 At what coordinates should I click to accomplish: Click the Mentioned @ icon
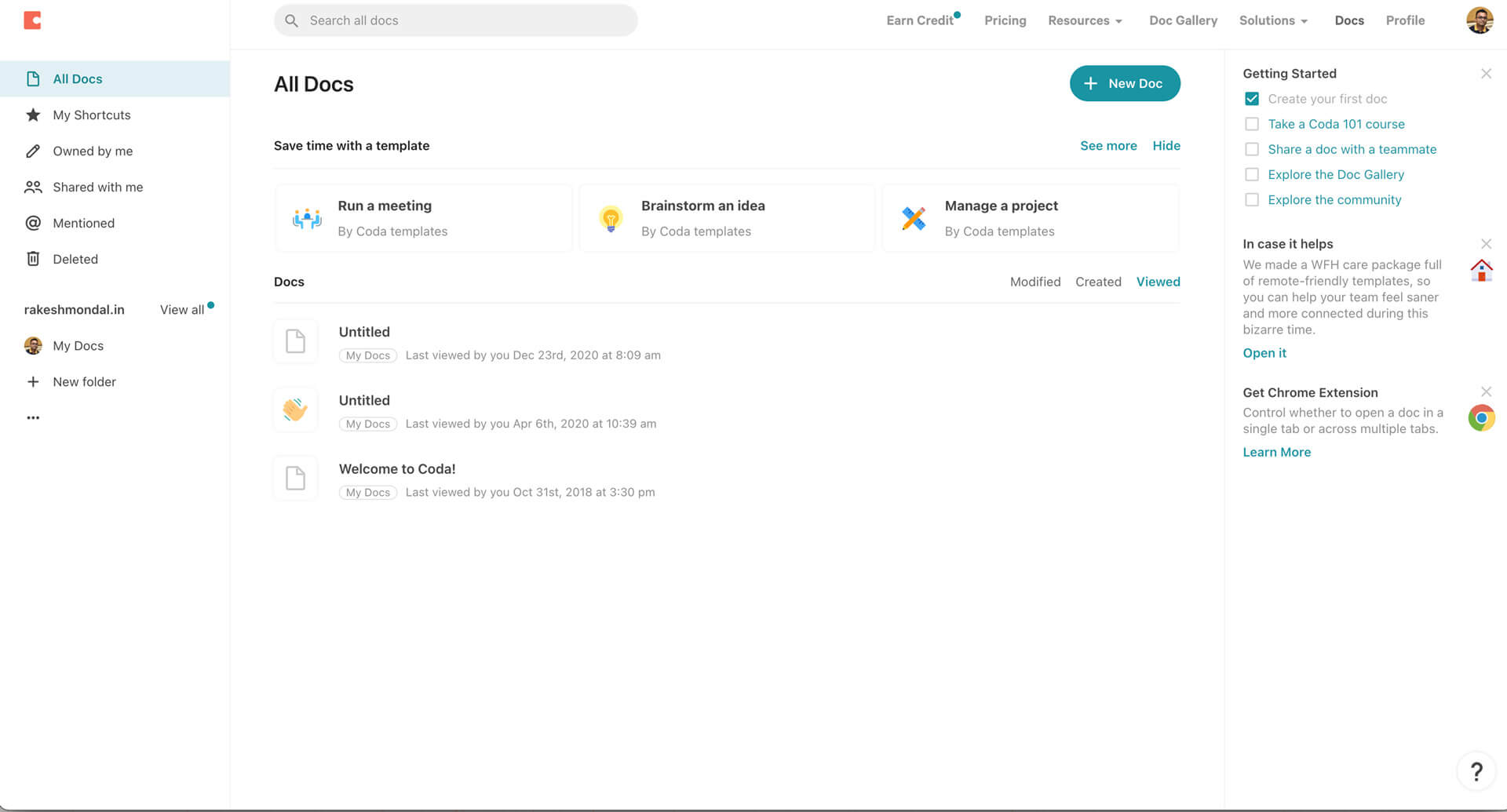[33, 223]
